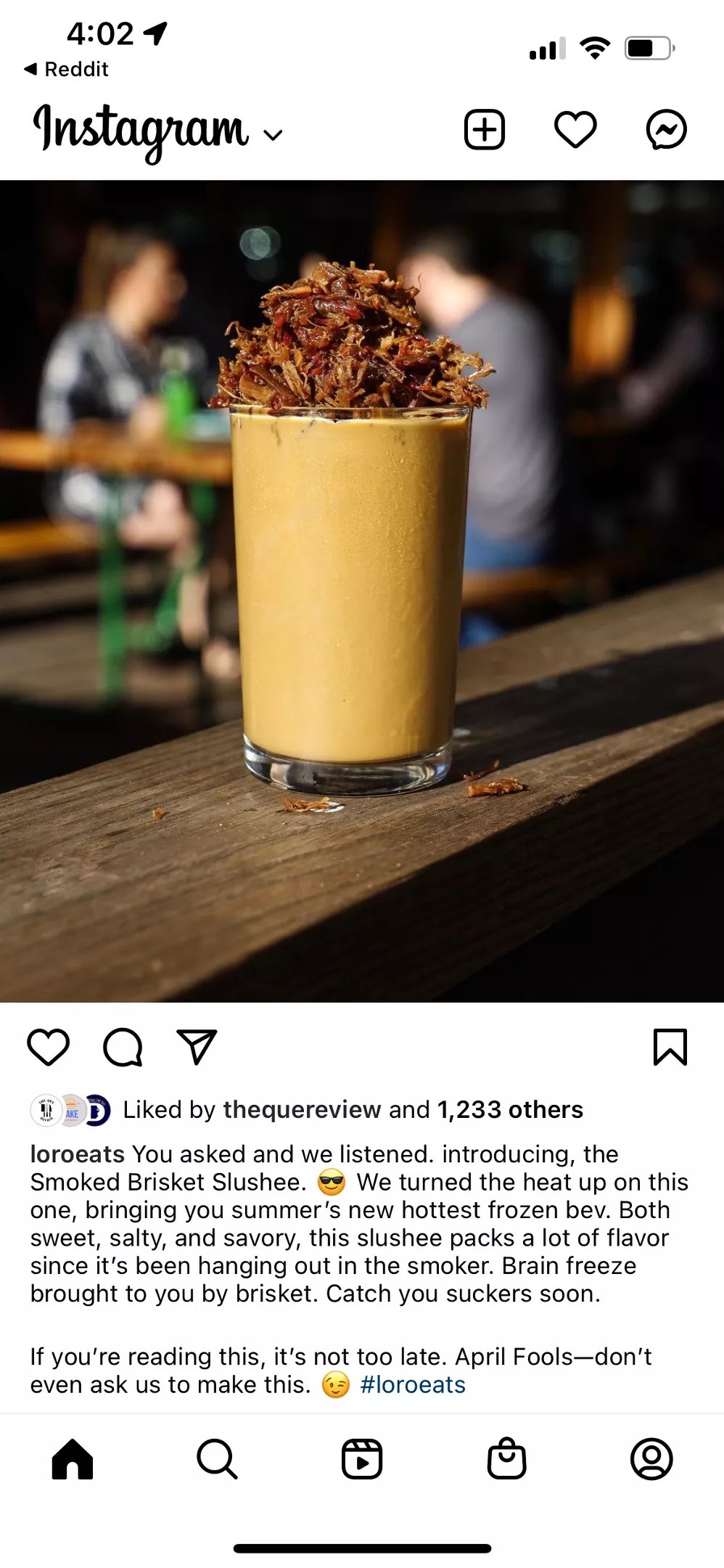The image size is (724, 1568).
Task: Open the Shop bag tab
Action: [506, 1458]
